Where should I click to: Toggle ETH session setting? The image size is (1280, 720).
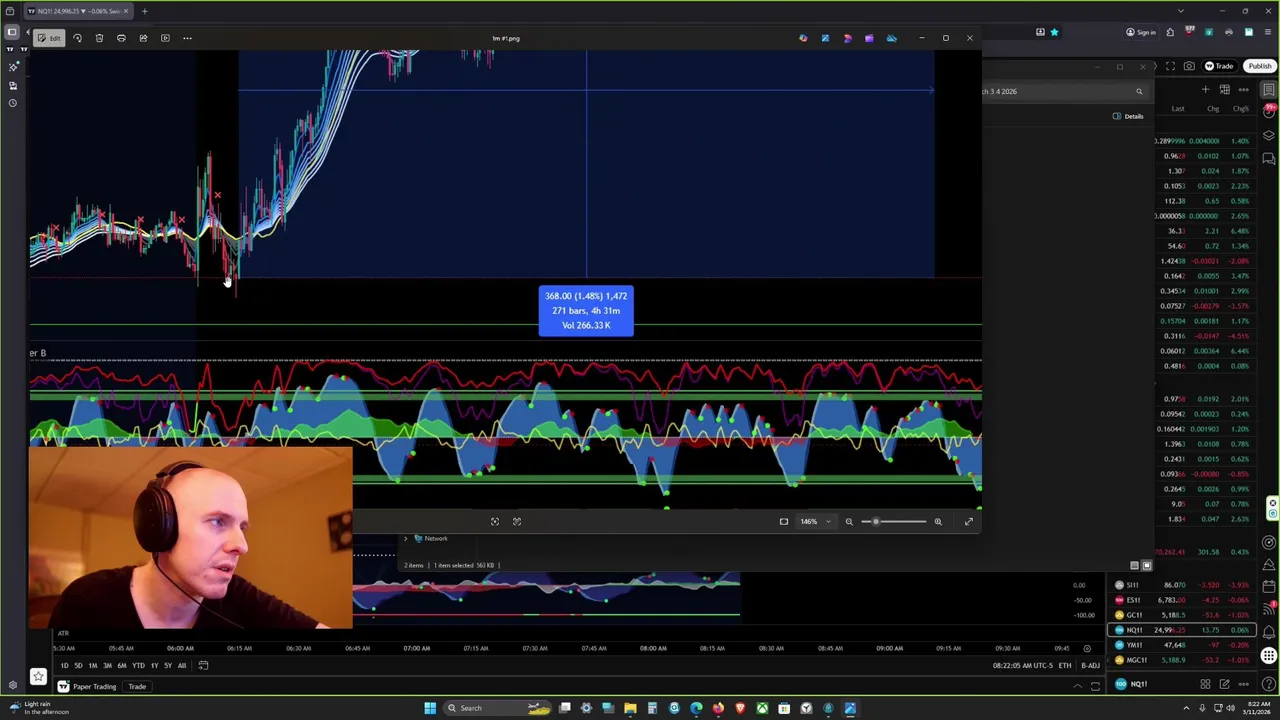1064,666
